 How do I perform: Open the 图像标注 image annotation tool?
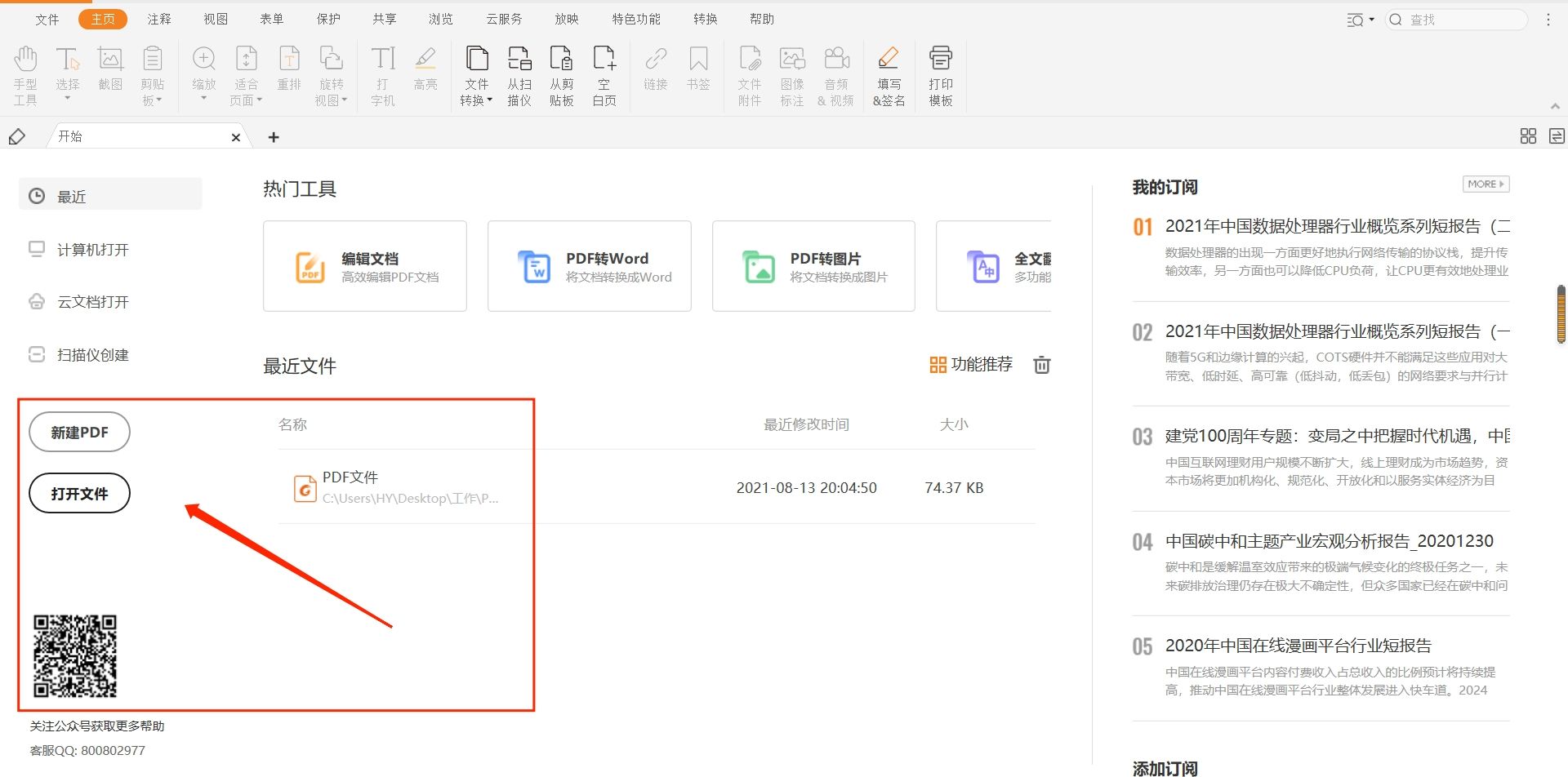pos(791,73)
